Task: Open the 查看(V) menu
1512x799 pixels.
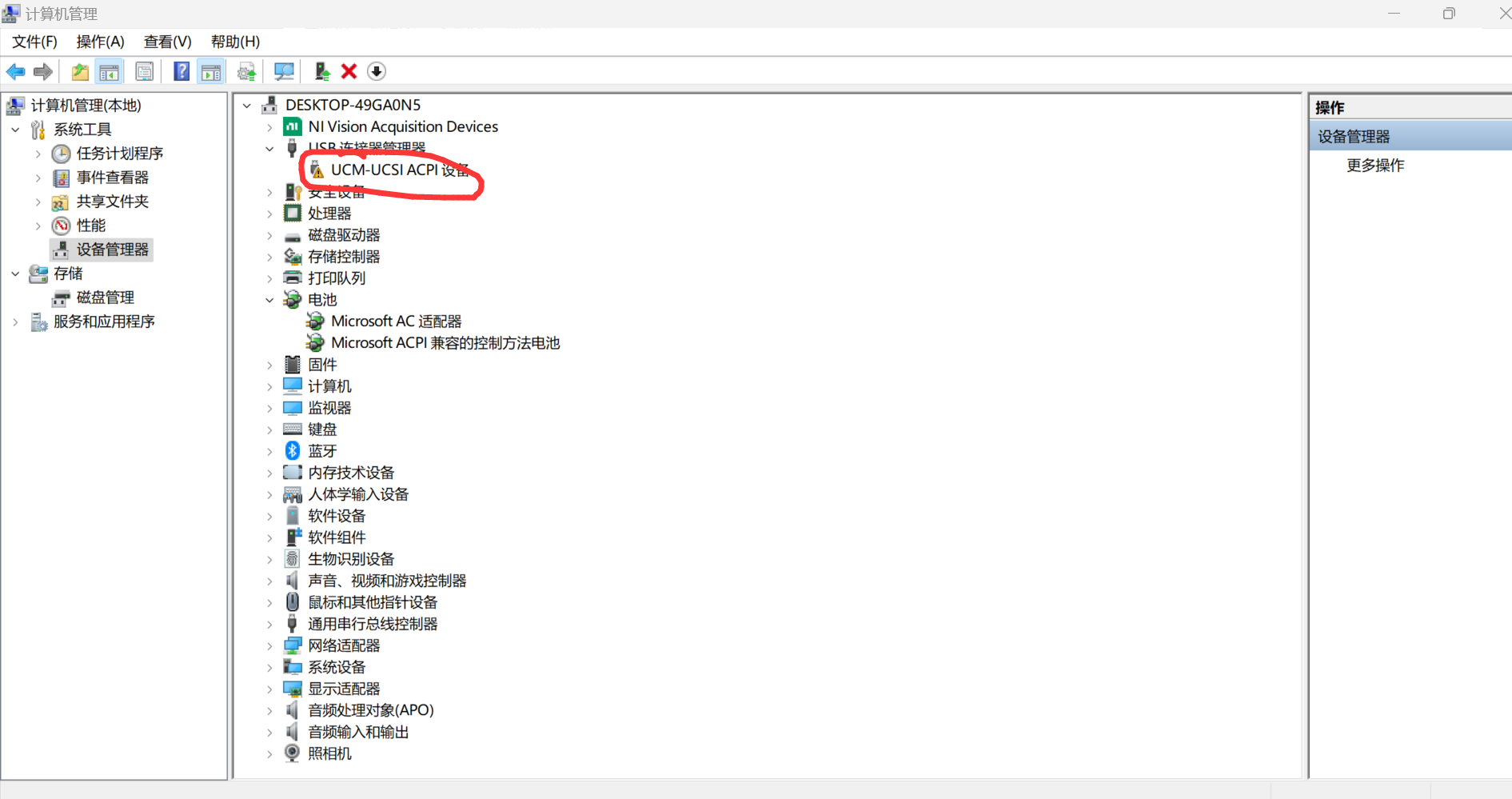Action: (x=167, y=42)
